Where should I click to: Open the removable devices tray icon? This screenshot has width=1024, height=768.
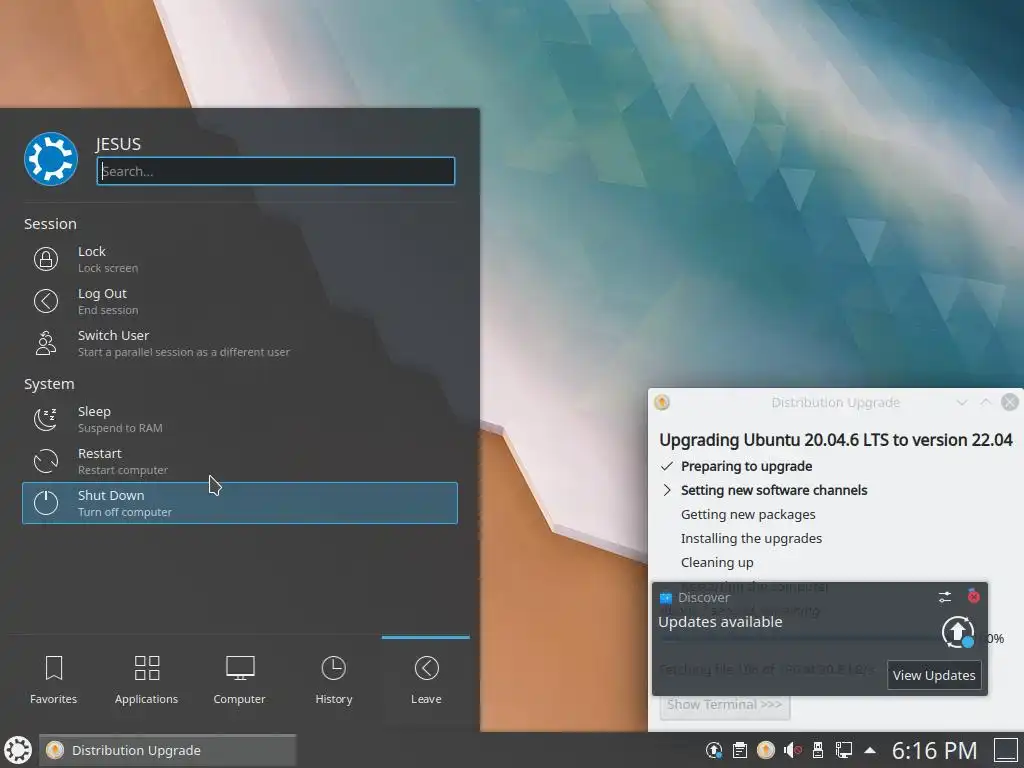(818, 750)
